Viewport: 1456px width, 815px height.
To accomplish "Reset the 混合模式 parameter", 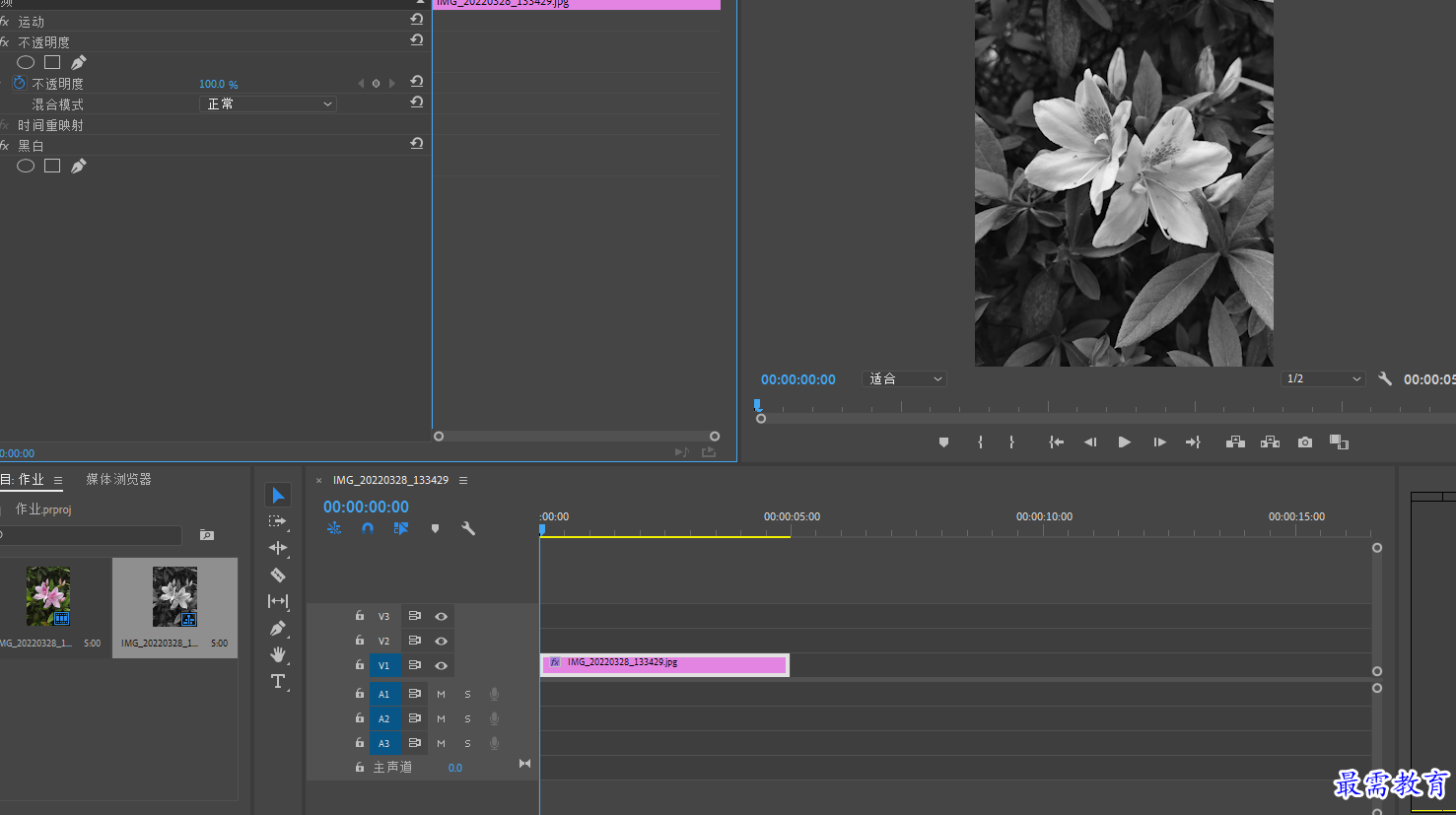I will coord(417,102).
